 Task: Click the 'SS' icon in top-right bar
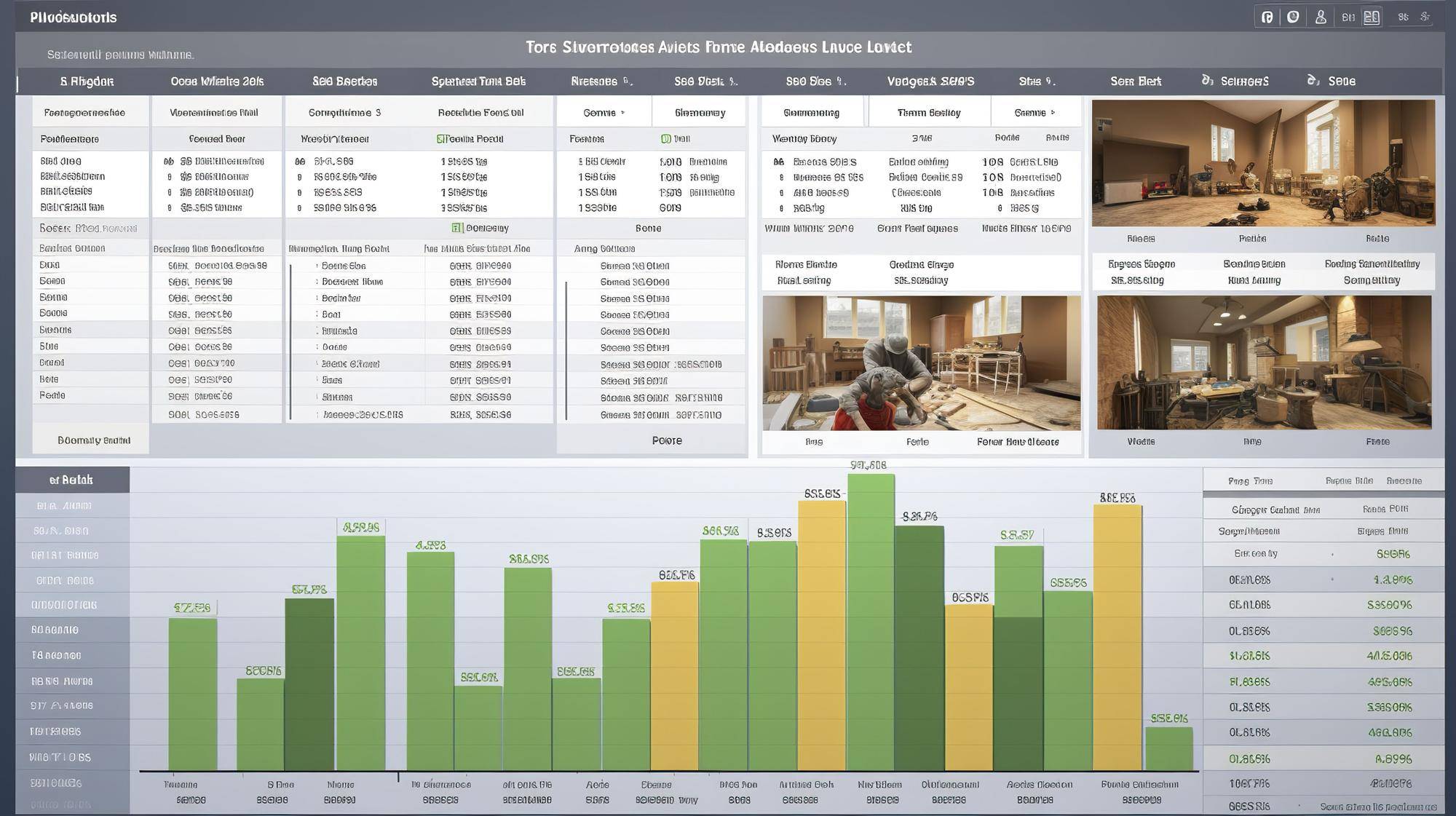point(1403,17)
